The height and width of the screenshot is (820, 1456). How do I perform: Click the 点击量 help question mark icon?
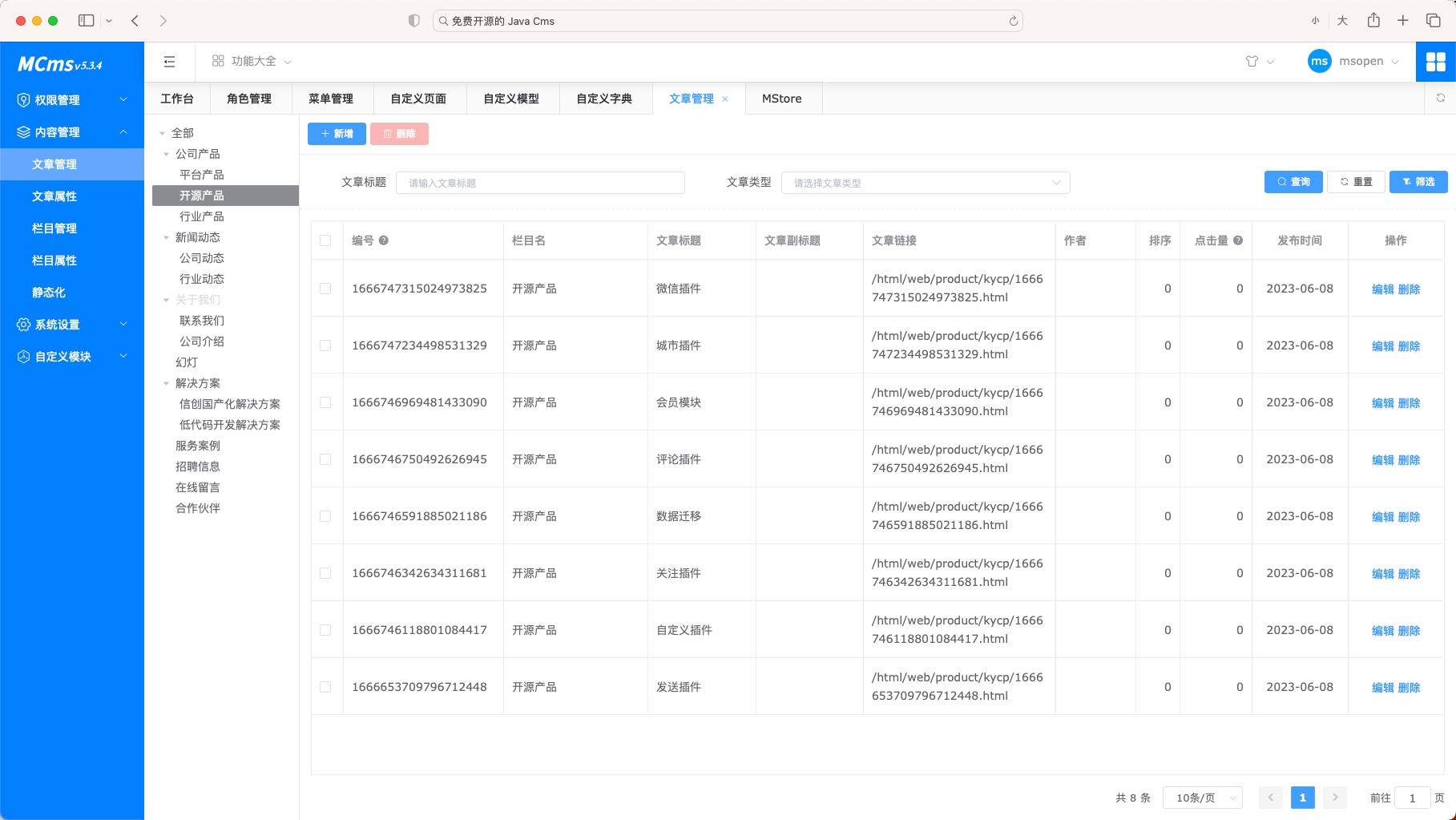click(1238, 240)
